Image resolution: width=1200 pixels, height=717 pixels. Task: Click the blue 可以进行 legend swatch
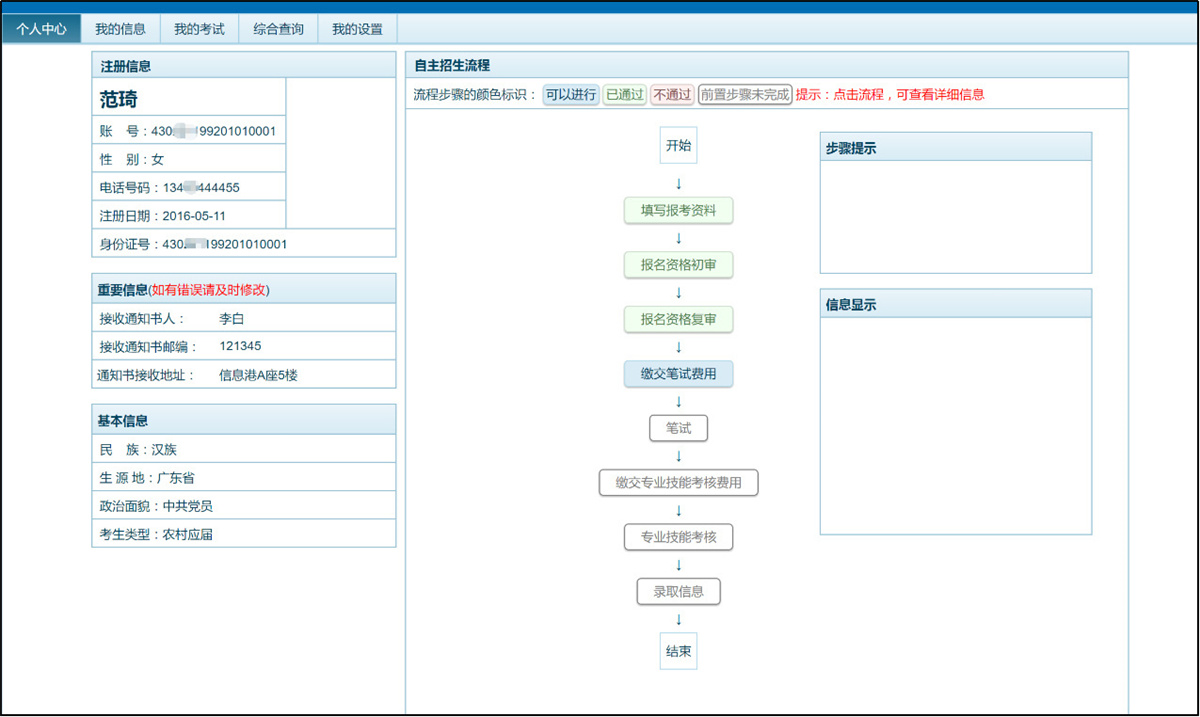click(570, 95)
